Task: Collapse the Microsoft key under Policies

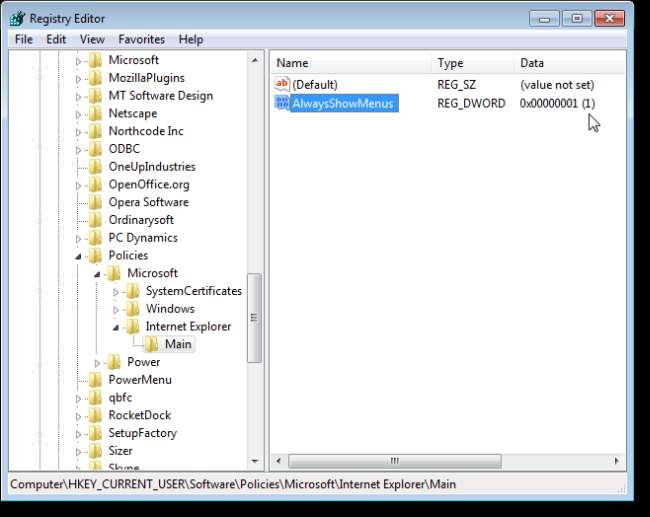Action: (x=97, y=274)
